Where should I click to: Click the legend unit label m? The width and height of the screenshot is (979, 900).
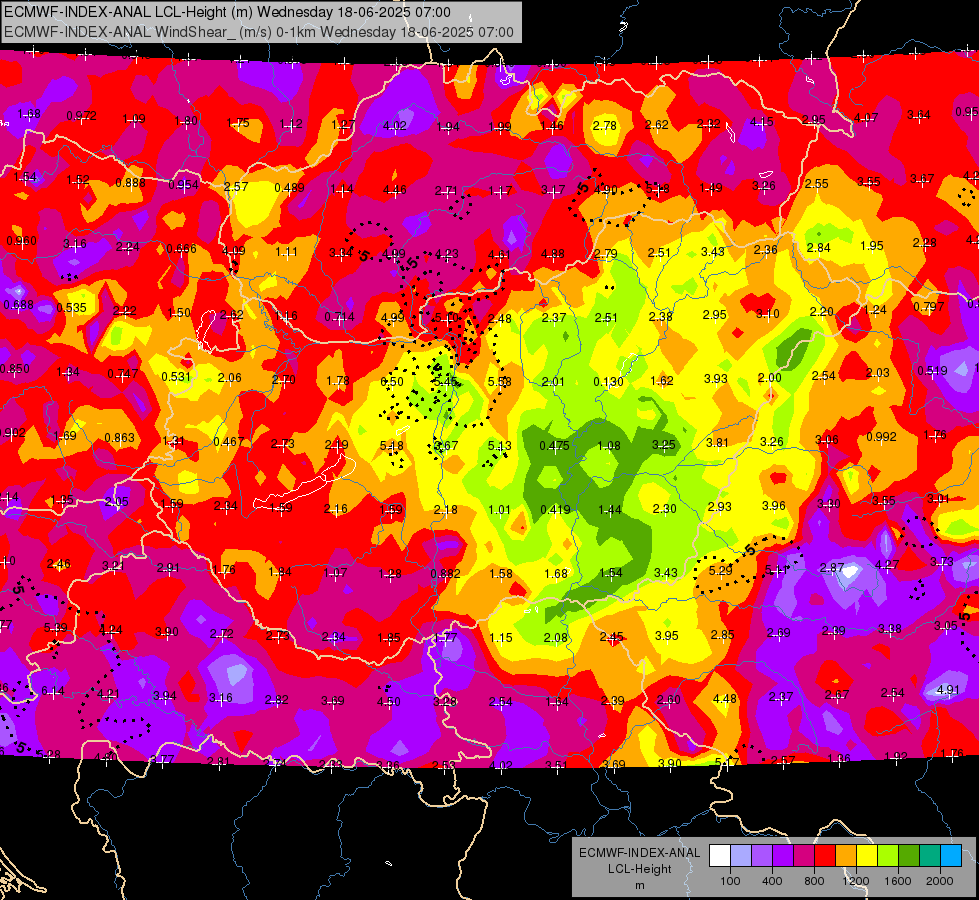639,885
